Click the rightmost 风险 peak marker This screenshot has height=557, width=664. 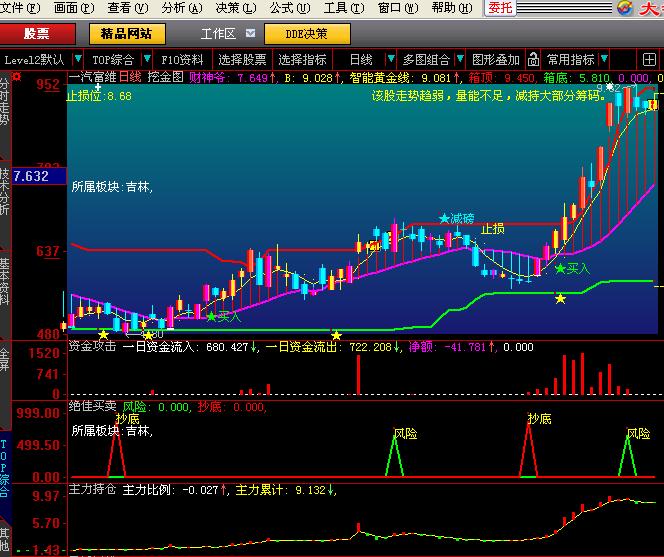[638, 433]
